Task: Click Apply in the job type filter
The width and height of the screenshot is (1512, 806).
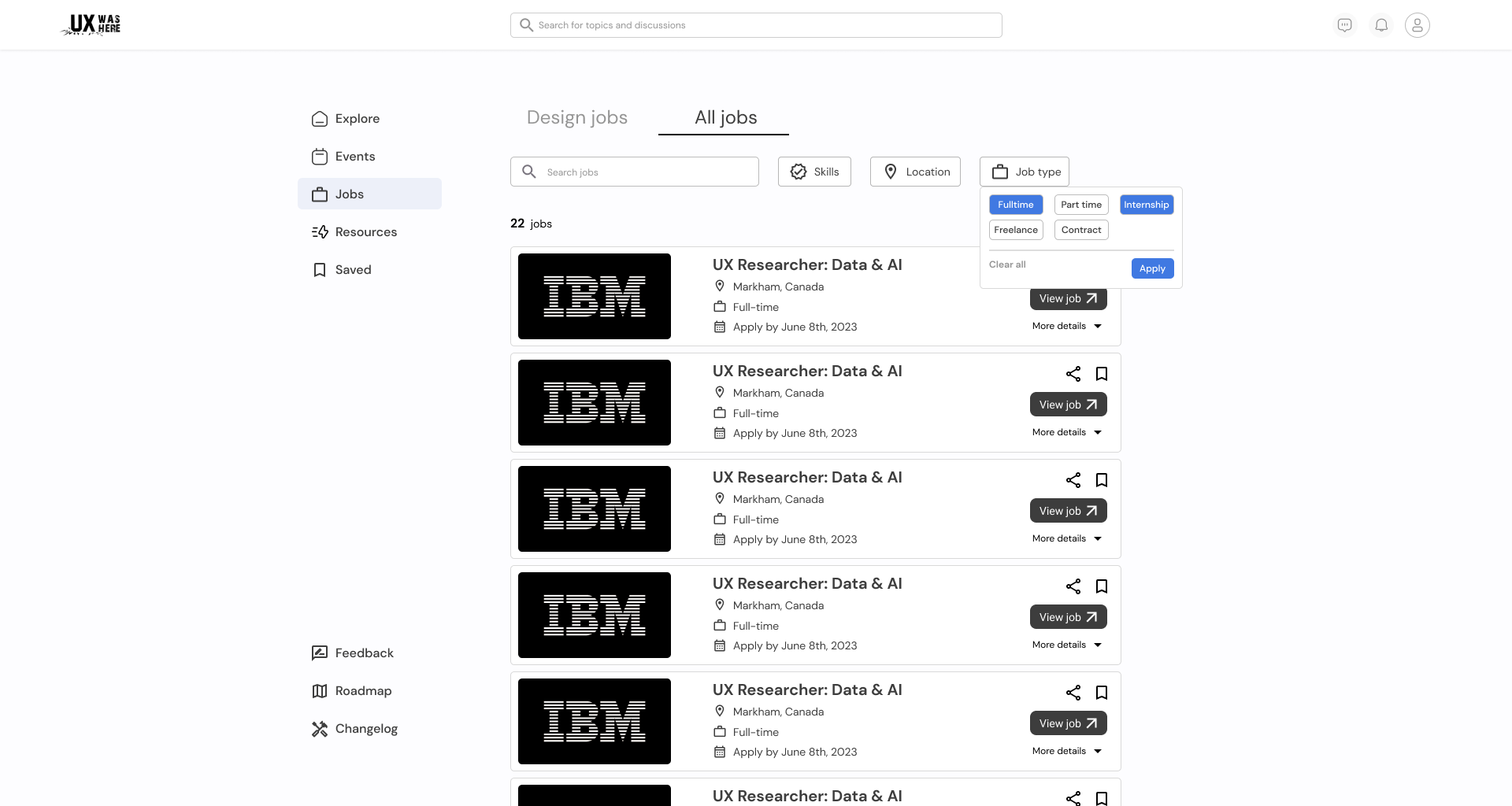Action: pyautogui.click(x=1152, y=268)
